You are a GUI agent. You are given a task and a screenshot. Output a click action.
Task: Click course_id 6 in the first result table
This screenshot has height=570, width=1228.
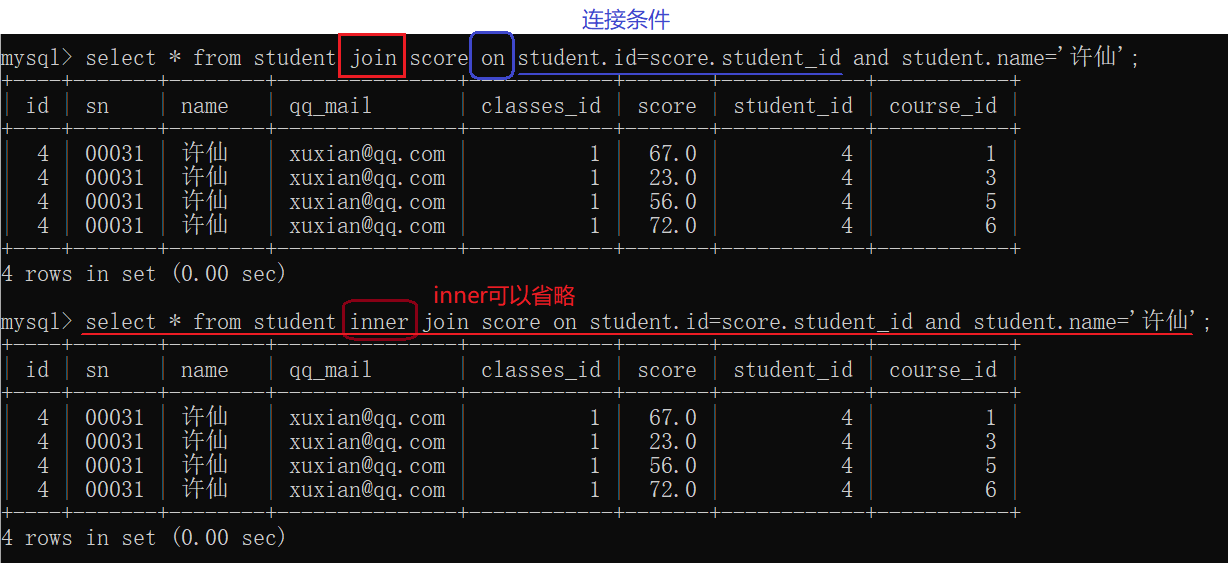pyautogui.click(x=991, y=225)
